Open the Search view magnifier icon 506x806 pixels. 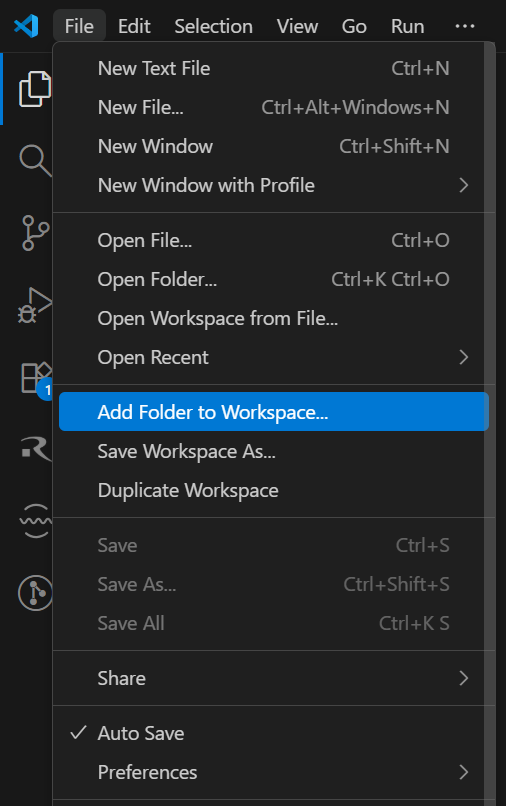pyautogui.click(x=35, y=161)
